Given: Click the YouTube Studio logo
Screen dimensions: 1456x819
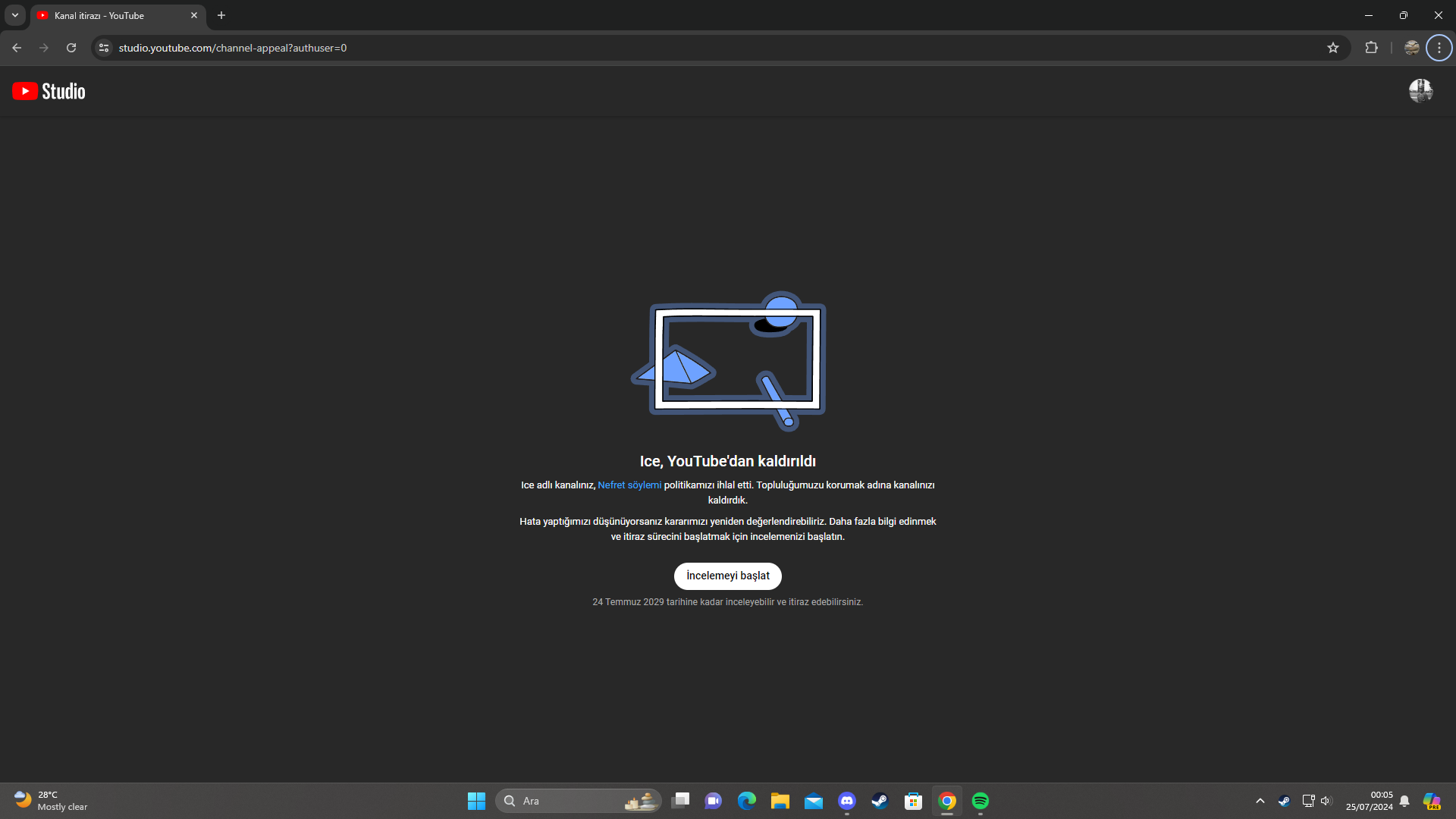Looking at the screenshot, I should click(x=49, y=91).
